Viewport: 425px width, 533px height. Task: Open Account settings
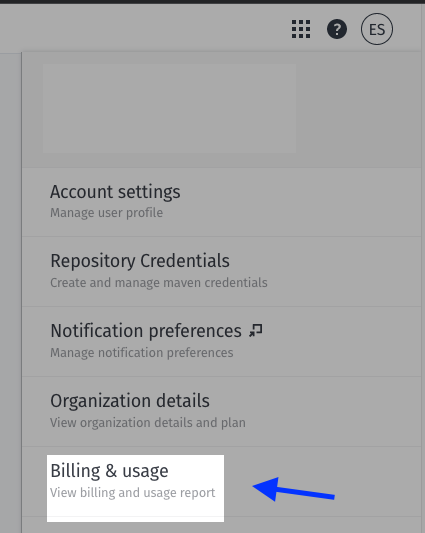coord(222,202)
